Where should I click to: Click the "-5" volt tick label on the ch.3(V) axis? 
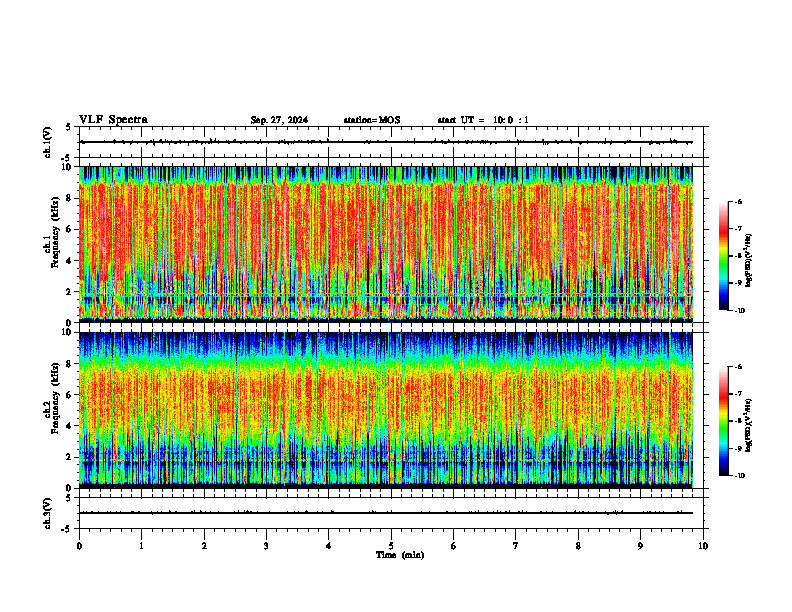click(66, 529)
